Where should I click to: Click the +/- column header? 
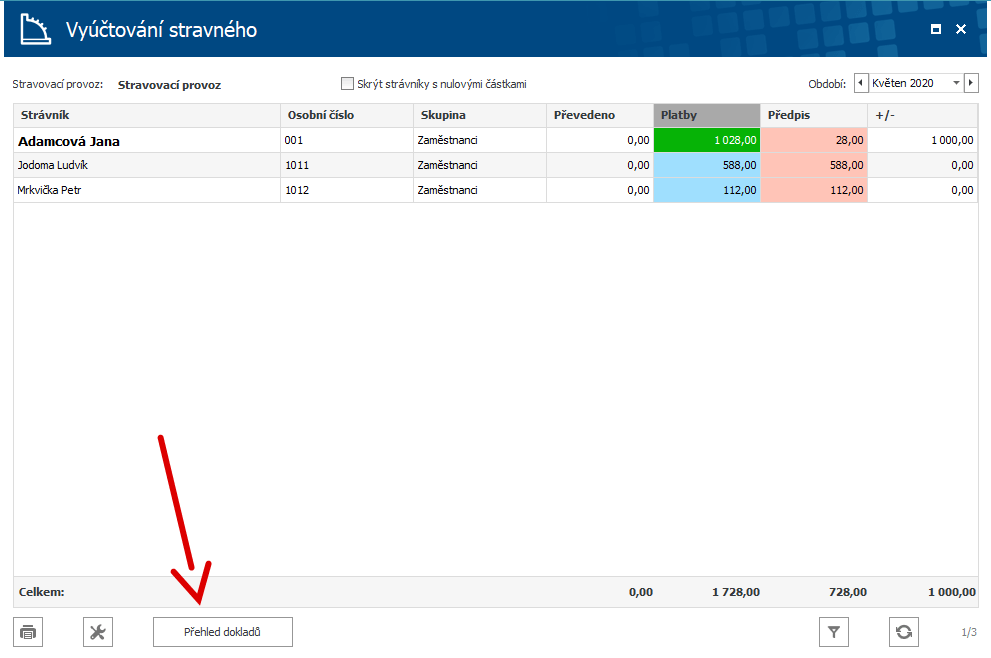click(x=923, y=115)
